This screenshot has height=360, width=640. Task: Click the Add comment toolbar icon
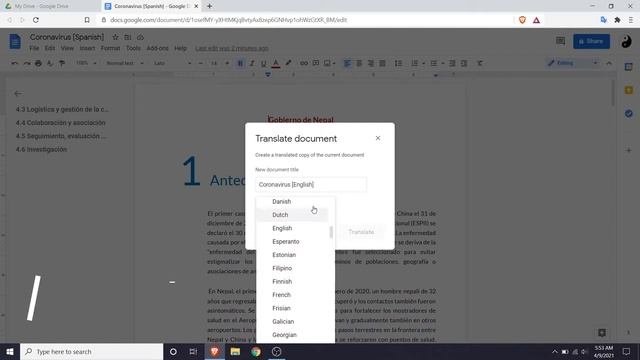pos(316,63)
